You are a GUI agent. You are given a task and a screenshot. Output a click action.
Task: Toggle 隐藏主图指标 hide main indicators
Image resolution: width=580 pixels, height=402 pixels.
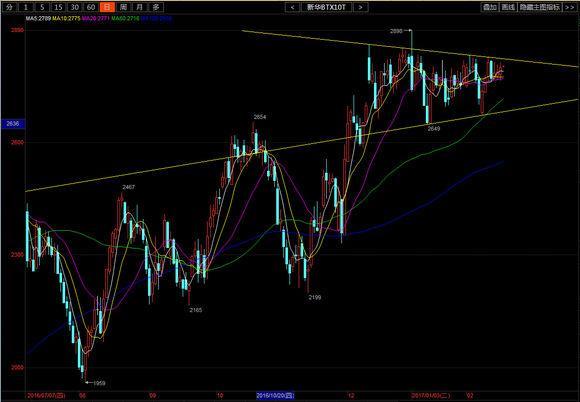pyautogui.click(x=540, y=7)
